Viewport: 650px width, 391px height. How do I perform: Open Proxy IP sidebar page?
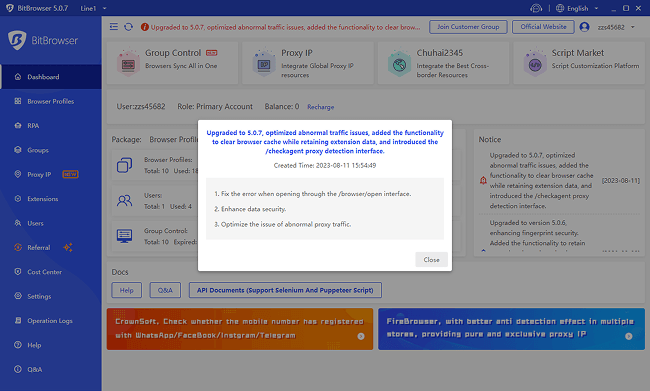coord(51,175)
